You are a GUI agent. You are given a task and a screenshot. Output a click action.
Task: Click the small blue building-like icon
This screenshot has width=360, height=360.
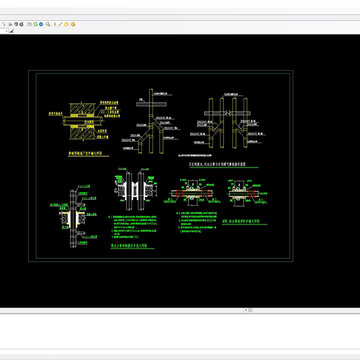[x=10, y=24]
